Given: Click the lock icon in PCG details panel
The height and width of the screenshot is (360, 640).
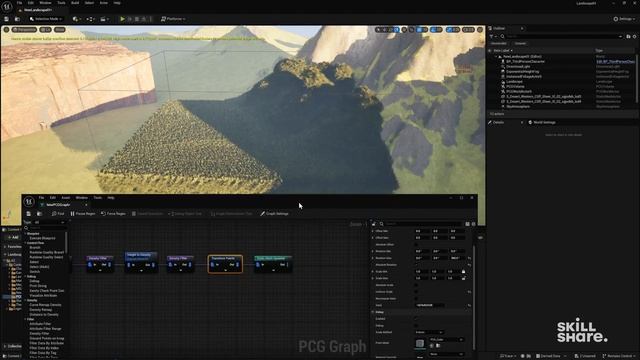Looking at the screenshot, I should point(374,224).
